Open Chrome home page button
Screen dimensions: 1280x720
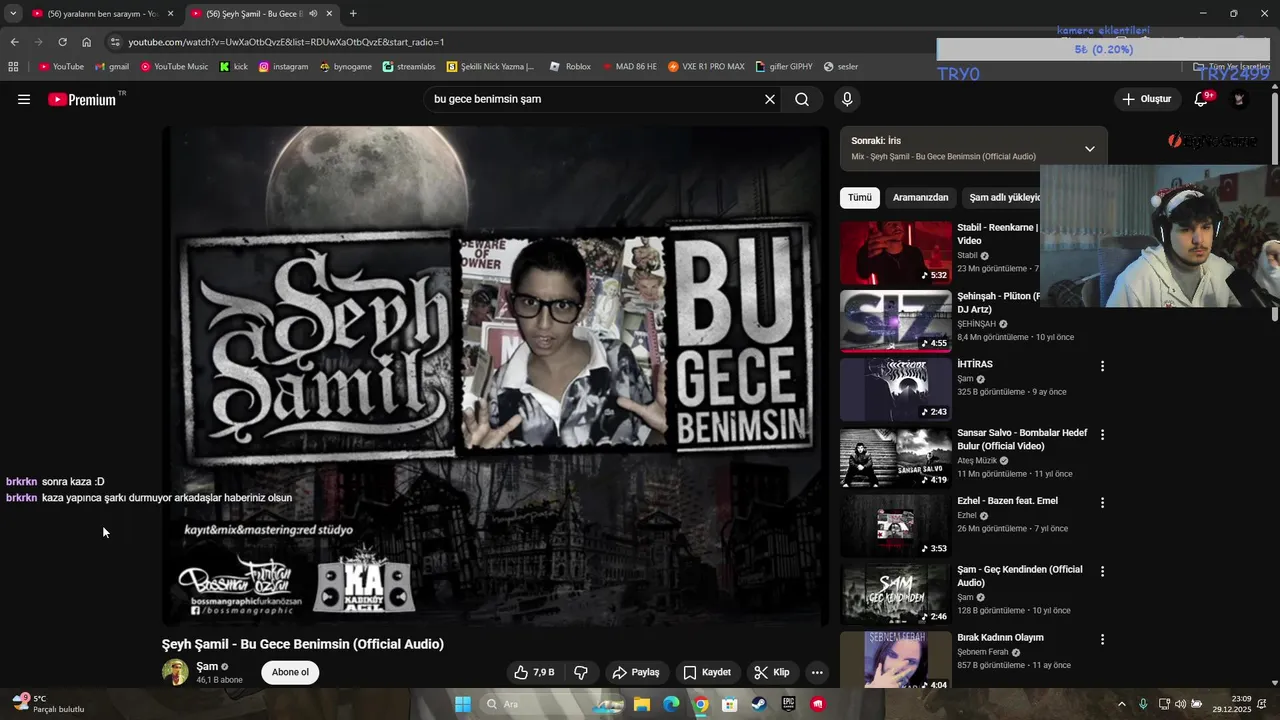86,42
